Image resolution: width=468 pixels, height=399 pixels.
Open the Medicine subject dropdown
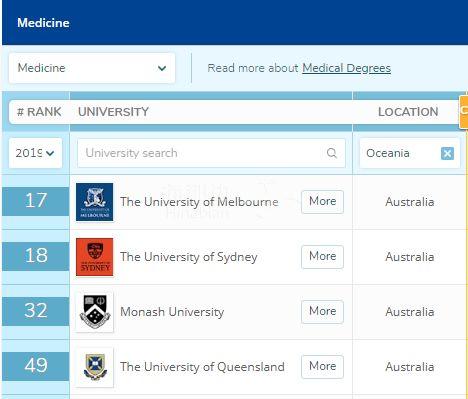click(x=92, y=68)
